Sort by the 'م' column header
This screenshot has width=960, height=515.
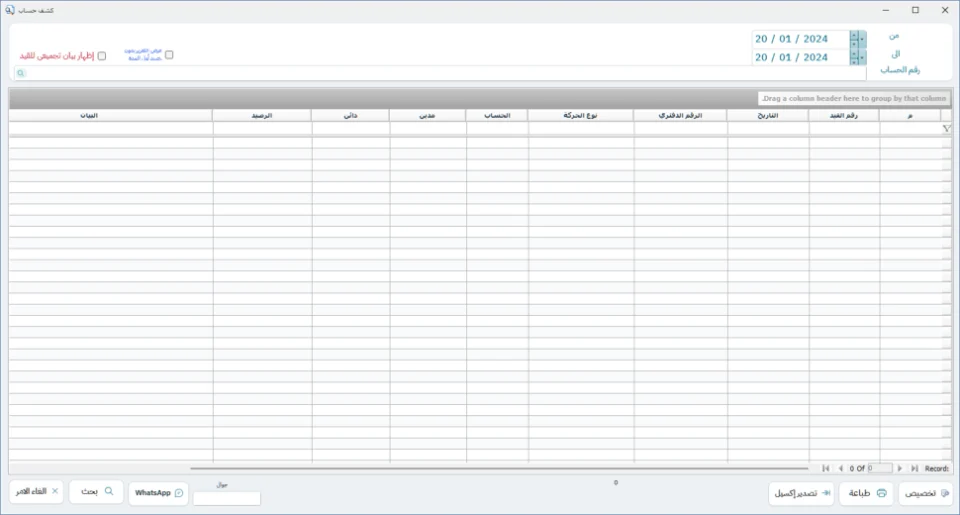pos(910,115)
